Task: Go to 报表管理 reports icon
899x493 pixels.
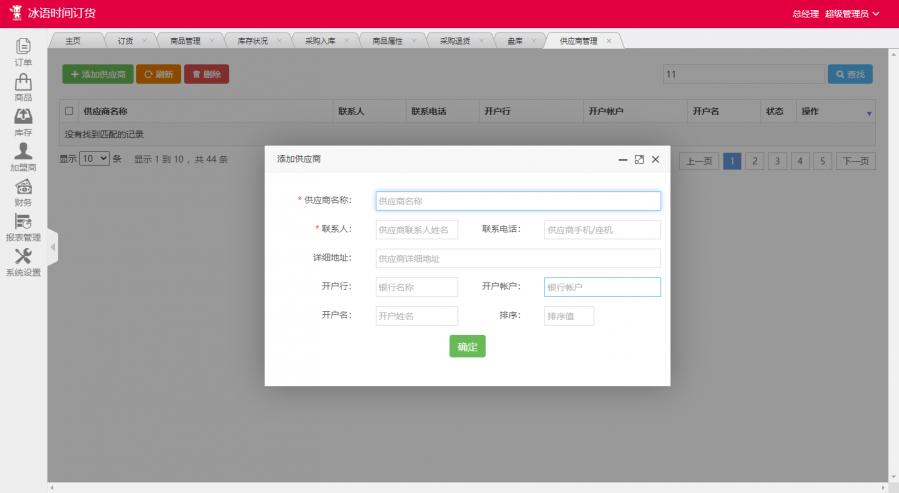Action: pos(23,222)
